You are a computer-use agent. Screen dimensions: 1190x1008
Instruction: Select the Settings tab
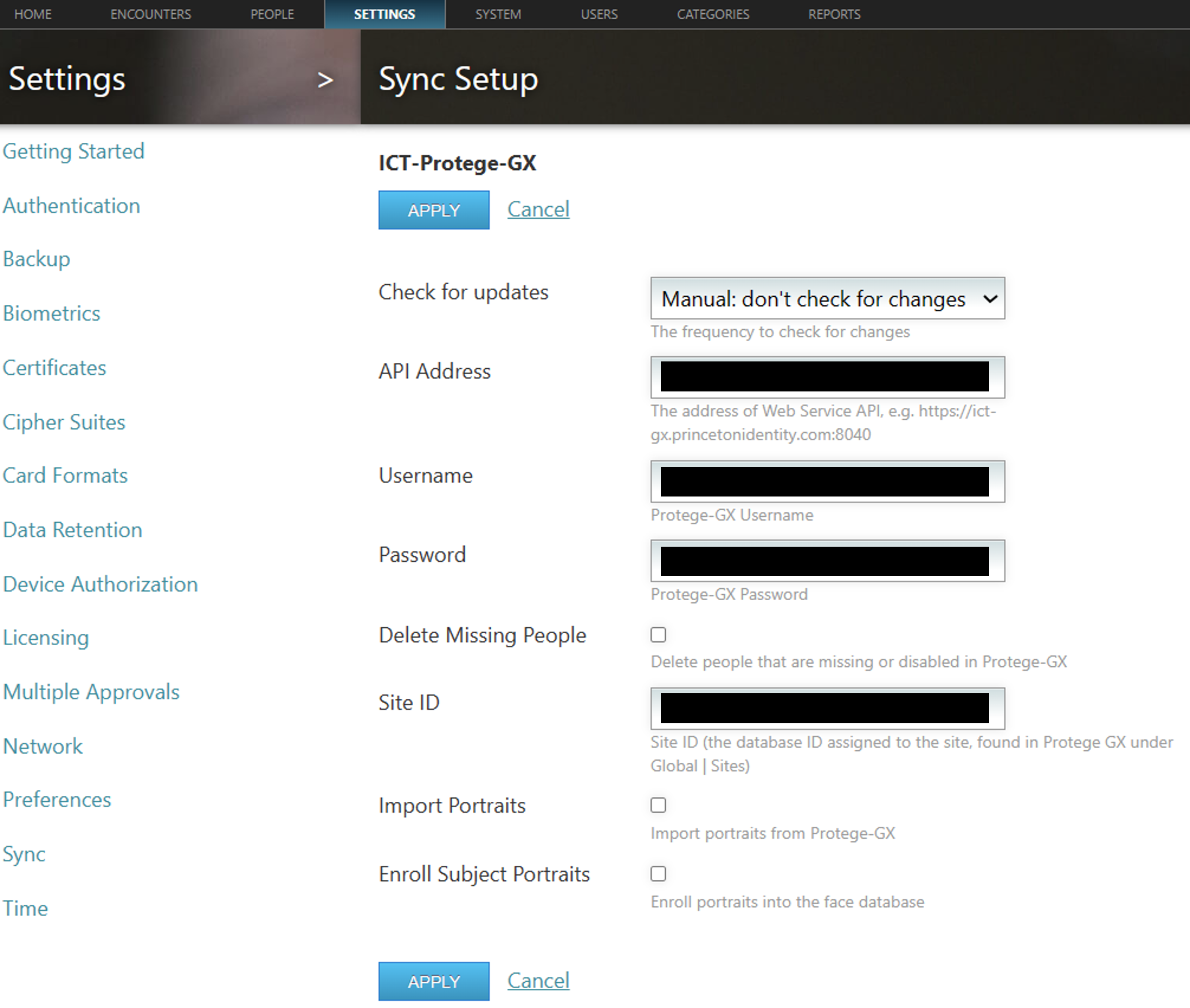tap(385, 14)
